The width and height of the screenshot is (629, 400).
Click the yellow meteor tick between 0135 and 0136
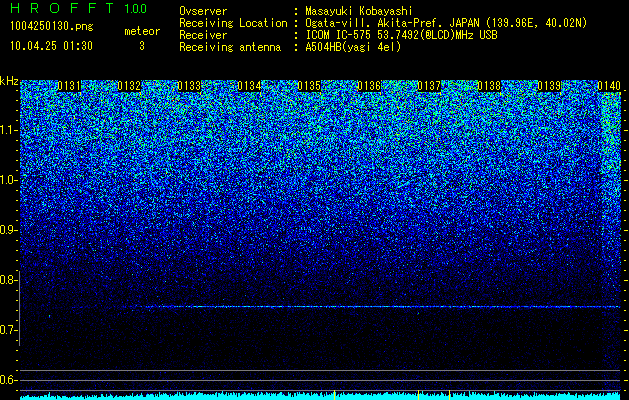[x=334, y=394]
